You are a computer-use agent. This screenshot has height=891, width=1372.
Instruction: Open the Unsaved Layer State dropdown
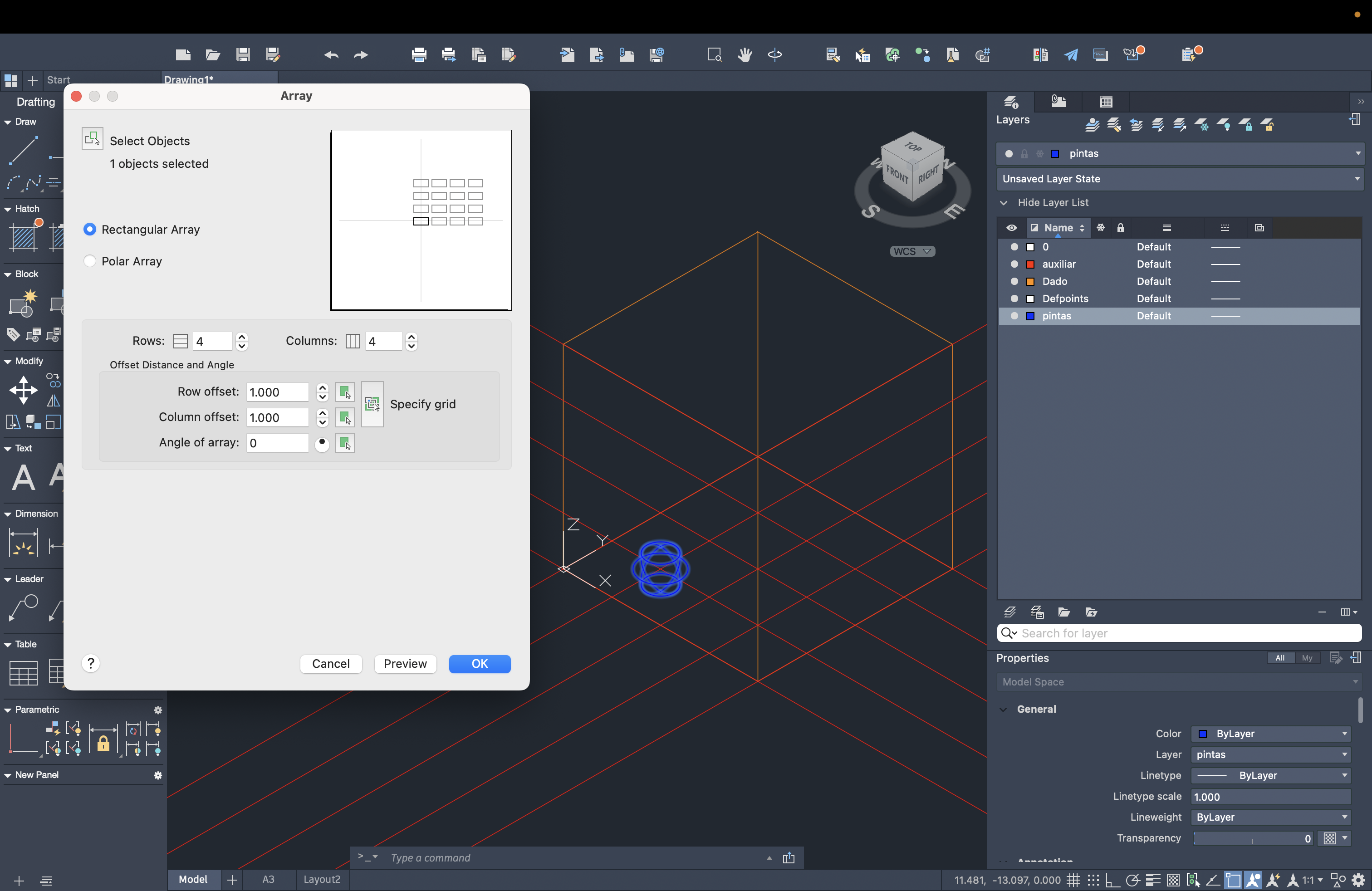[1357, 179]
